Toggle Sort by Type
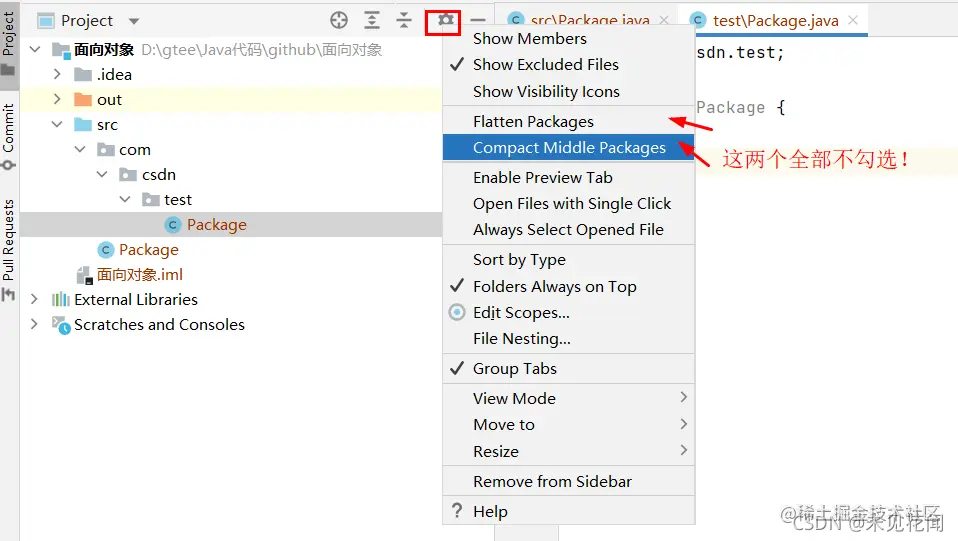 [569, 260]
